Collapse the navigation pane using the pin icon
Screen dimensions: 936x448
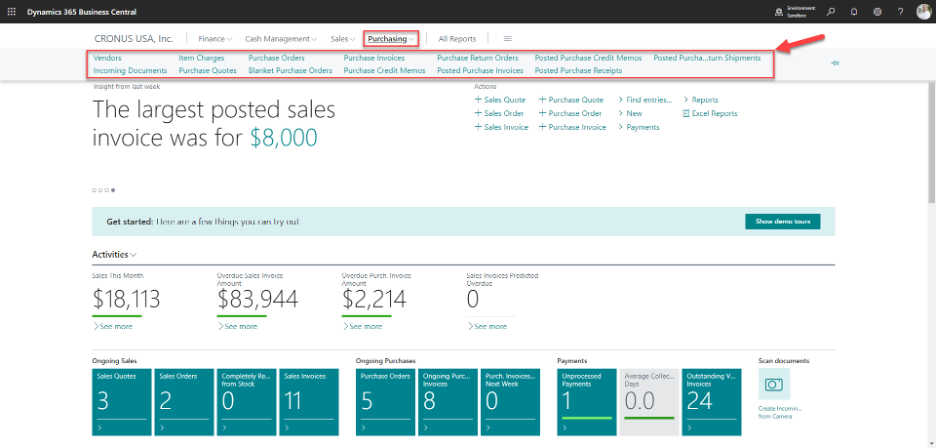pos(835,63)
